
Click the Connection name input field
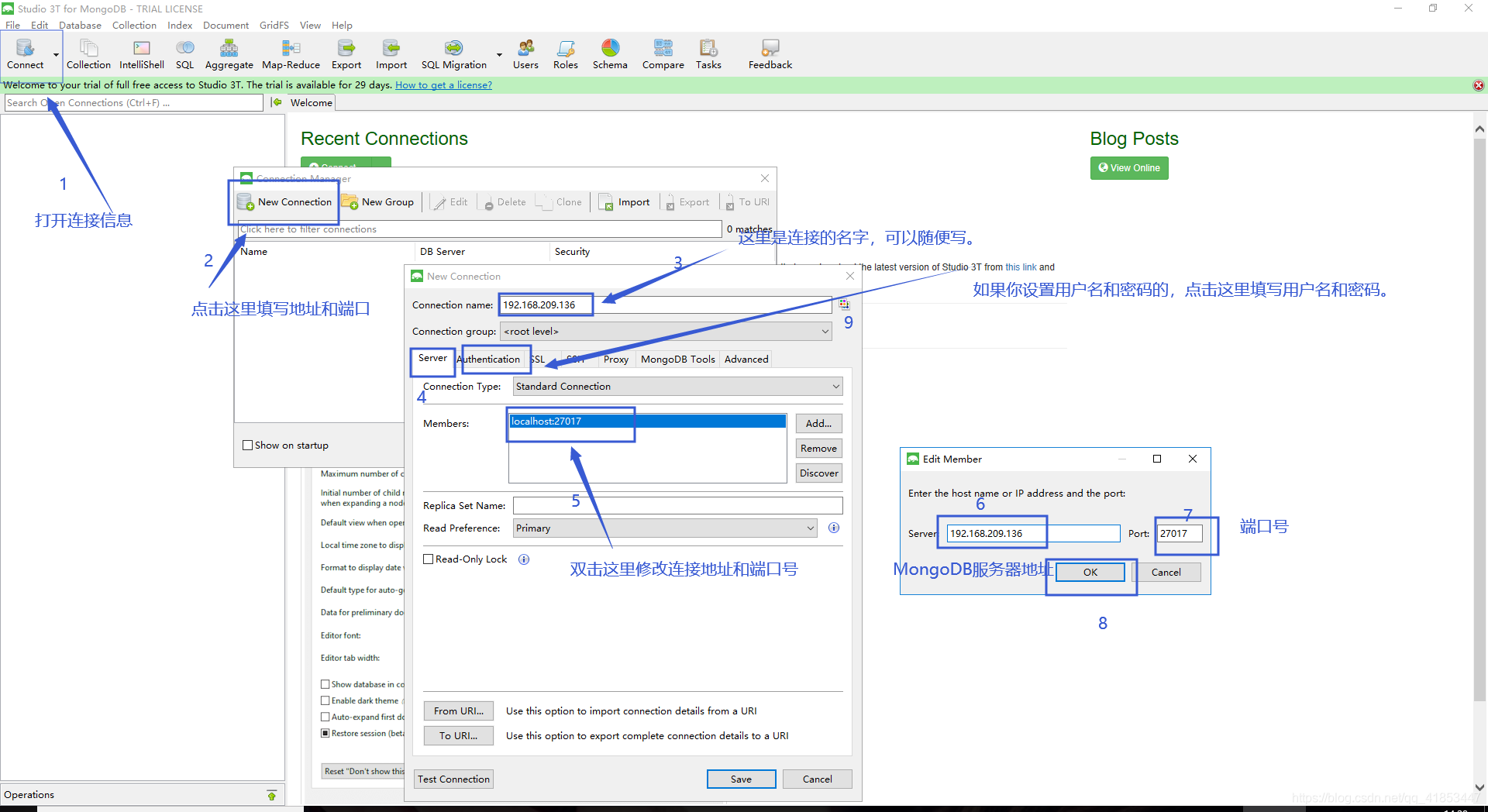tap(666, 305)
